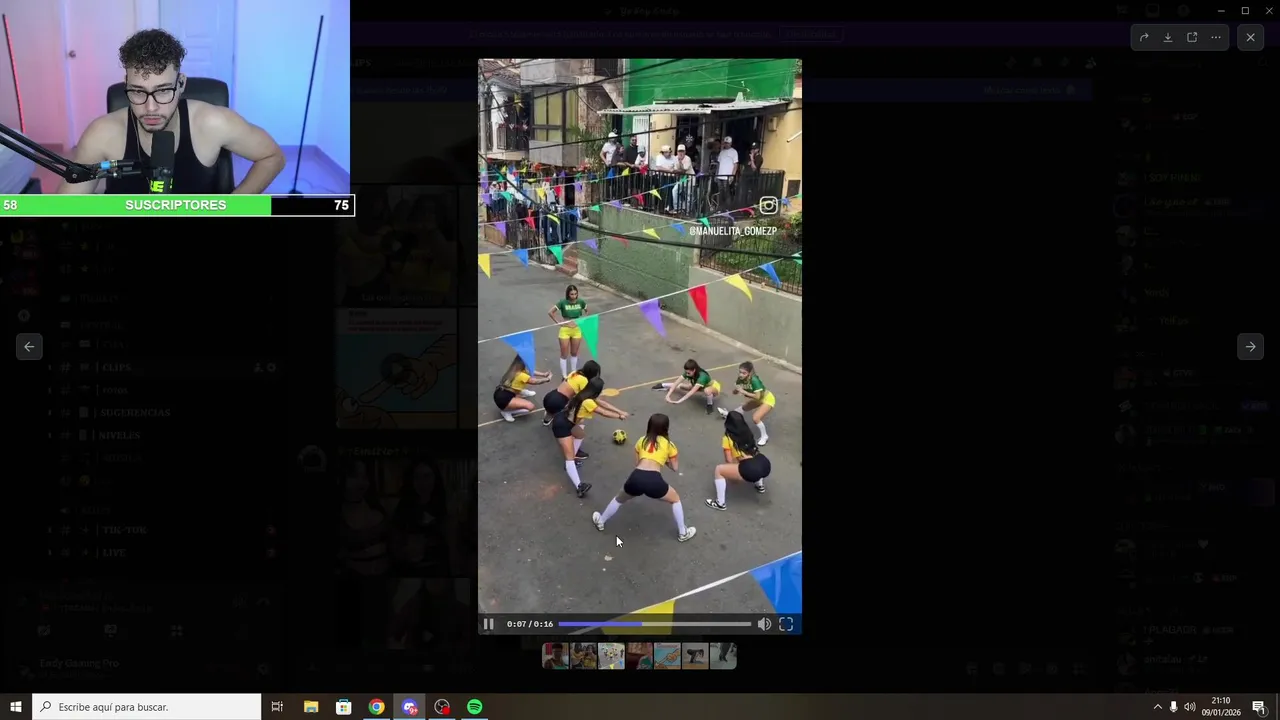
Task: Open the video in browser icon
Action: (1192, 37)
